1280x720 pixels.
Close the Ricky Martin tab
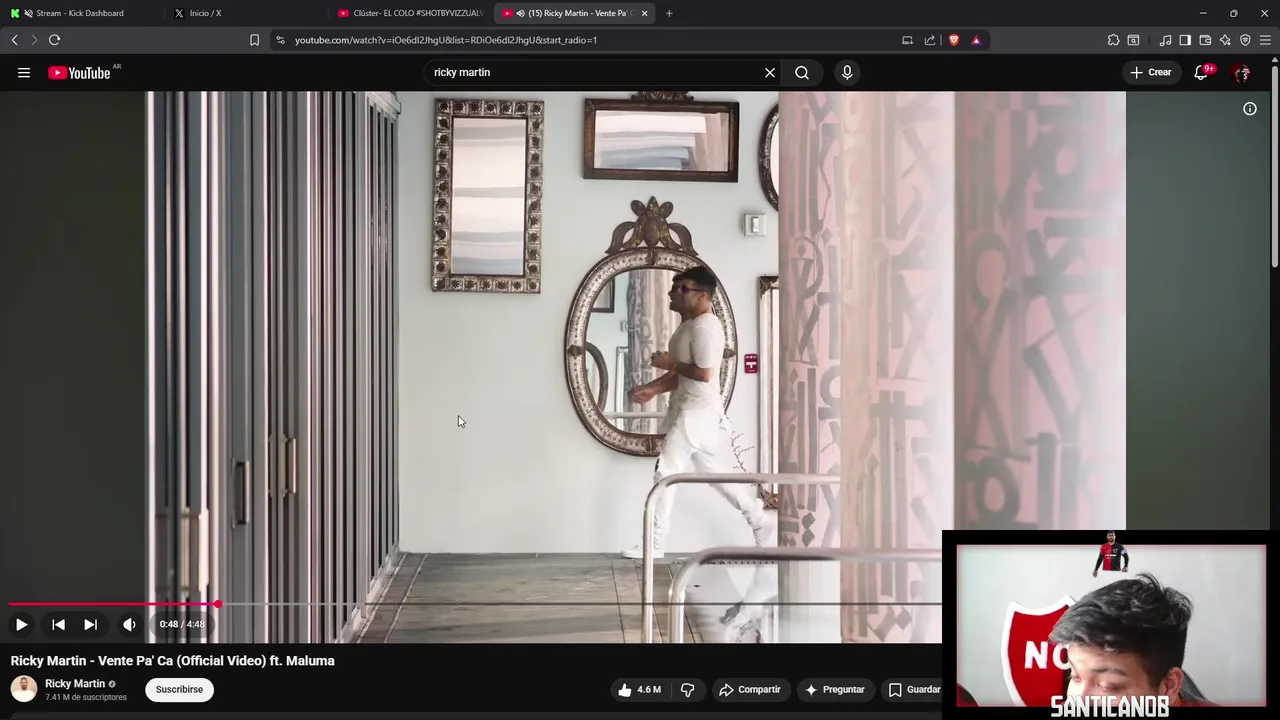click(x=645, y=13)
